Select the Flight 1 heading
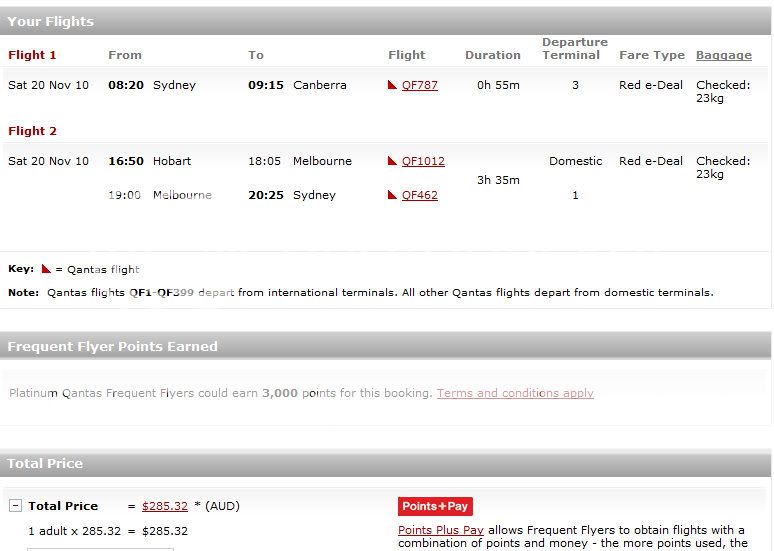 point(32,55)
